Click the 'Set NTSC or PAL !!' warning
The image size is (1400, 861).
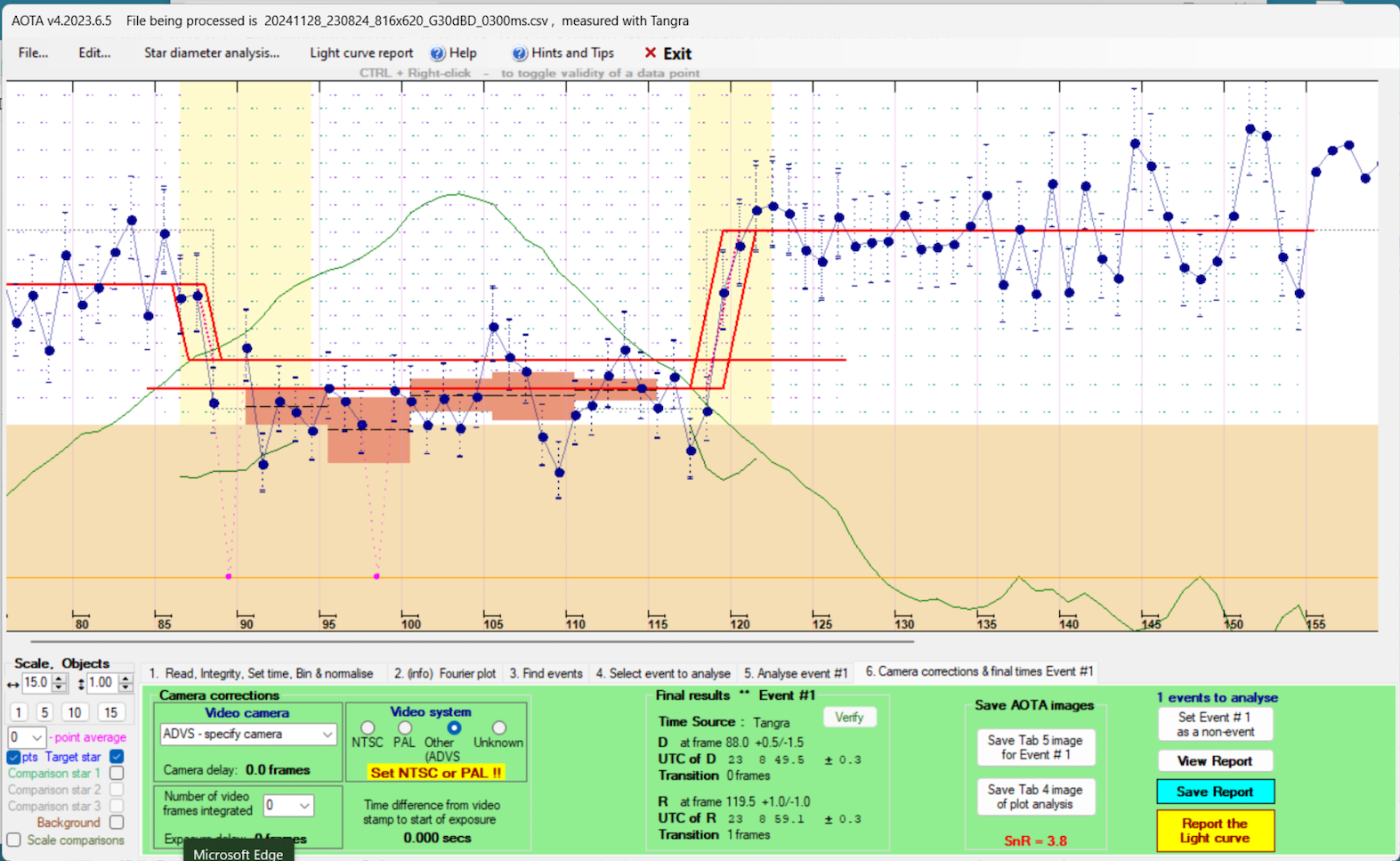(x=436, y=773)
